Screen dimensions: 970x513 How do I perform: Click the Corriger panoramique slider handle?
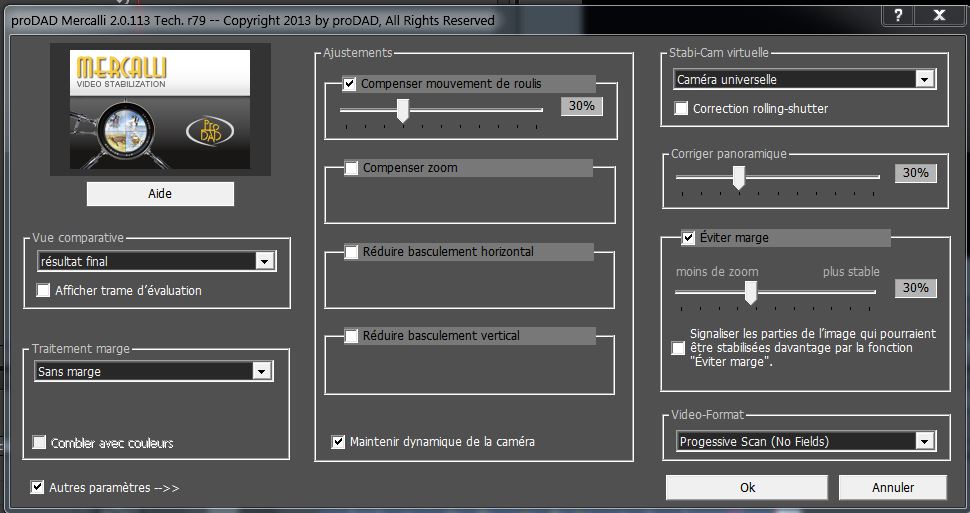739,178
